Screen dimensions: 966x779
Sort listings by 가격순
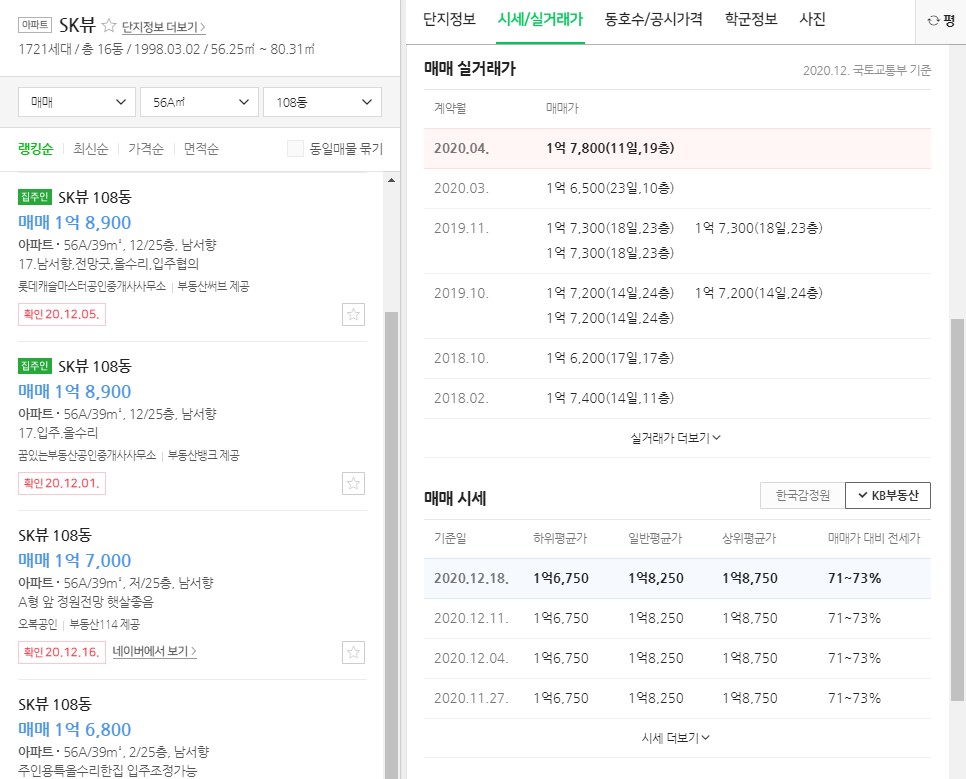(146, 149)
